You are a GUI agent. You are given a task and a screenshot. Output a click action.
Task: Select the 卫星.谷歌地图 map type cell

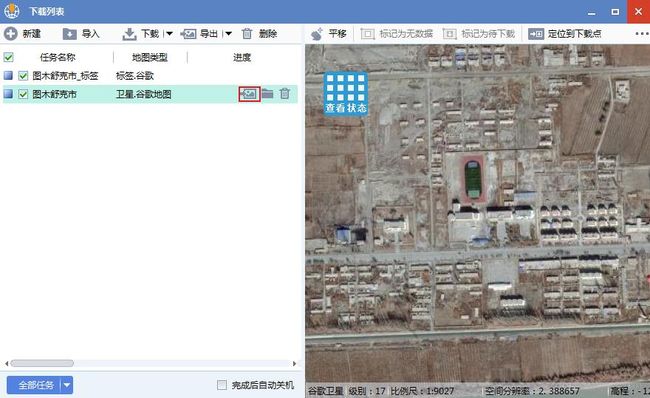point(143,94)
